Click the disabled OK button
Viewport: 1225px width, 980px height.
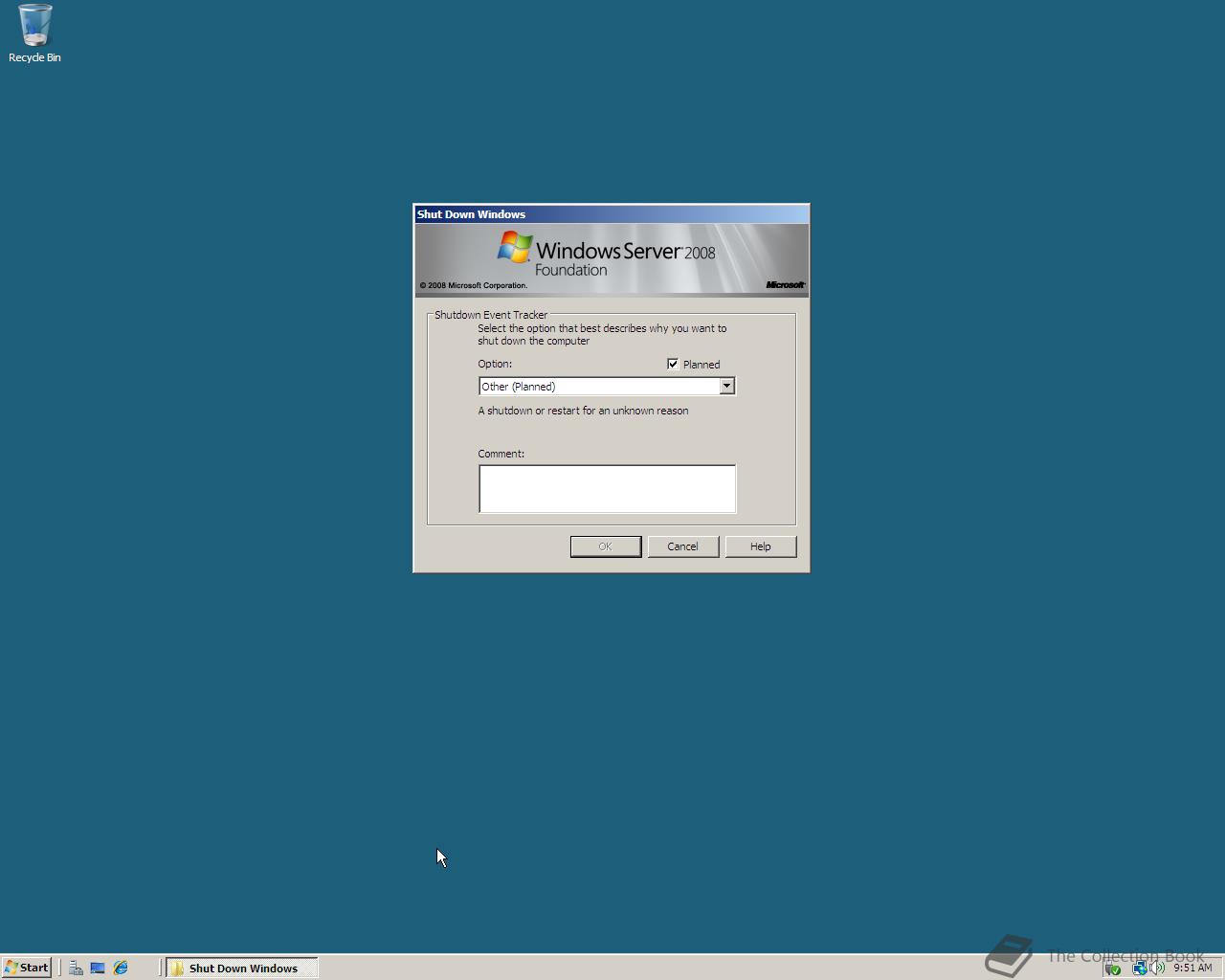click(x=606, y=546)
